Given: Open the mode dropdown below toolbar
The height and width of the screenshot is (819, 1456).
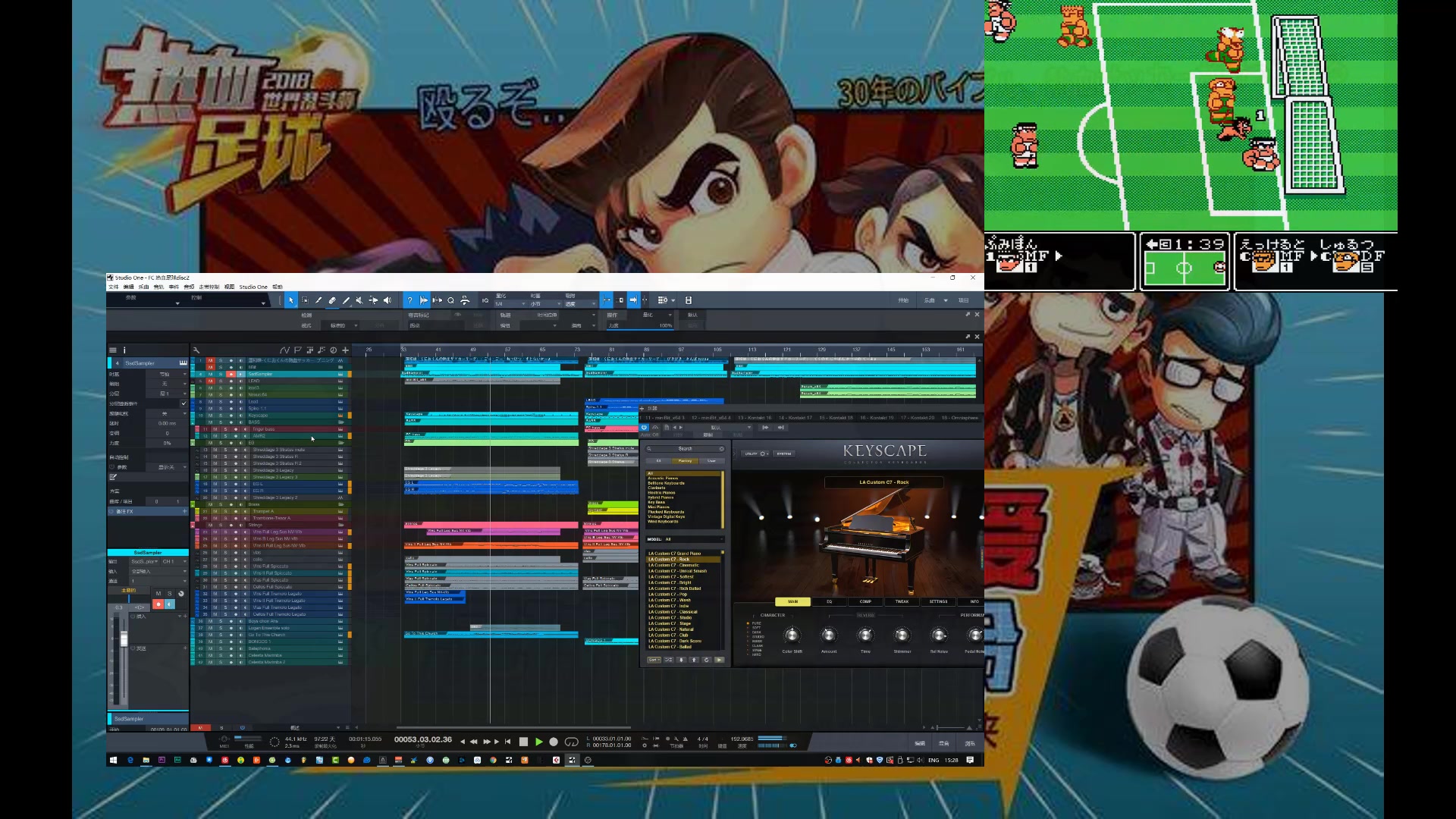Looking at the screenshot, I should (338, 326).
